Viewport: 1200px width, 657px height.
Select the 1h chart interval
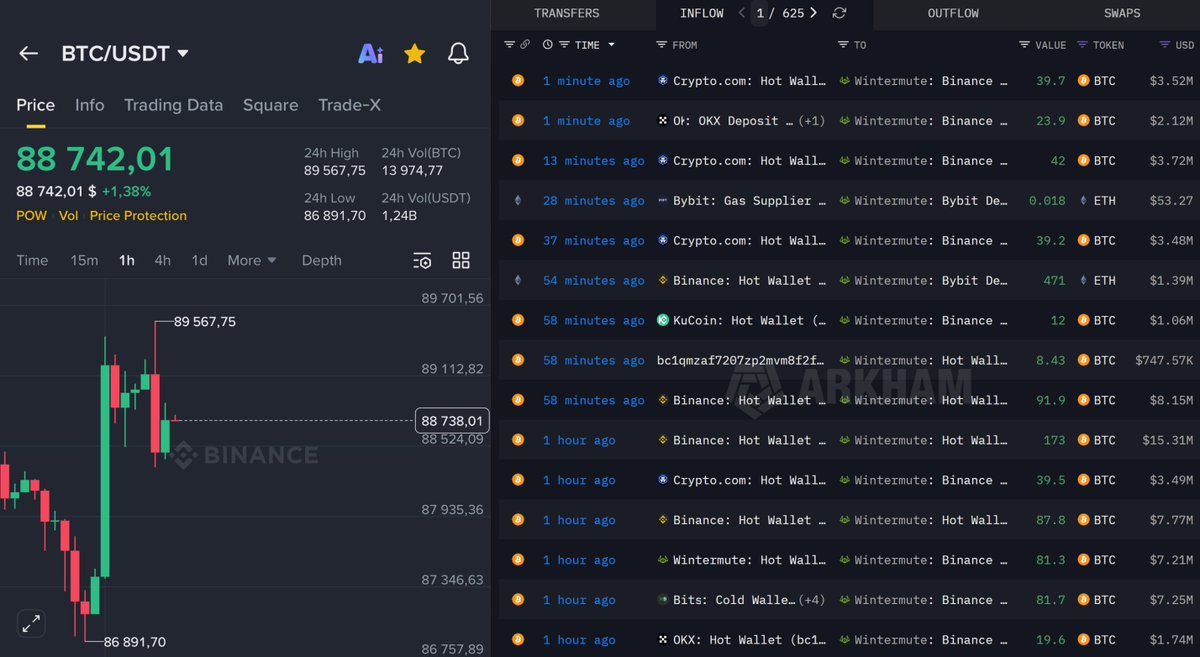(127, 260)
